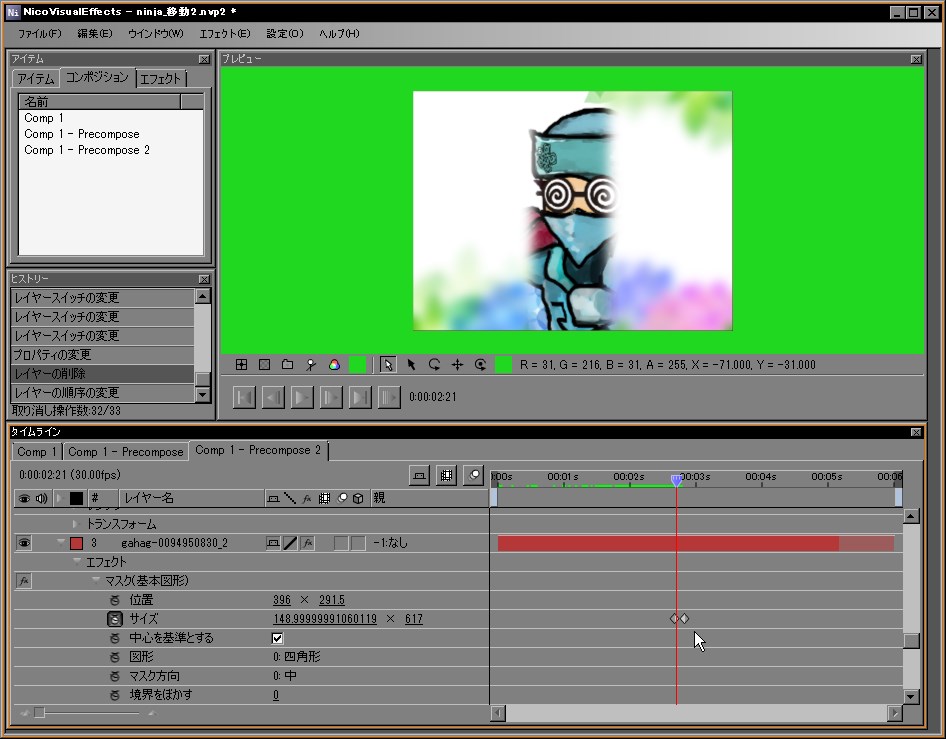Switch to the Comp 1 timeline tab
The image size is (946, 739).
(x=37, y=452)
